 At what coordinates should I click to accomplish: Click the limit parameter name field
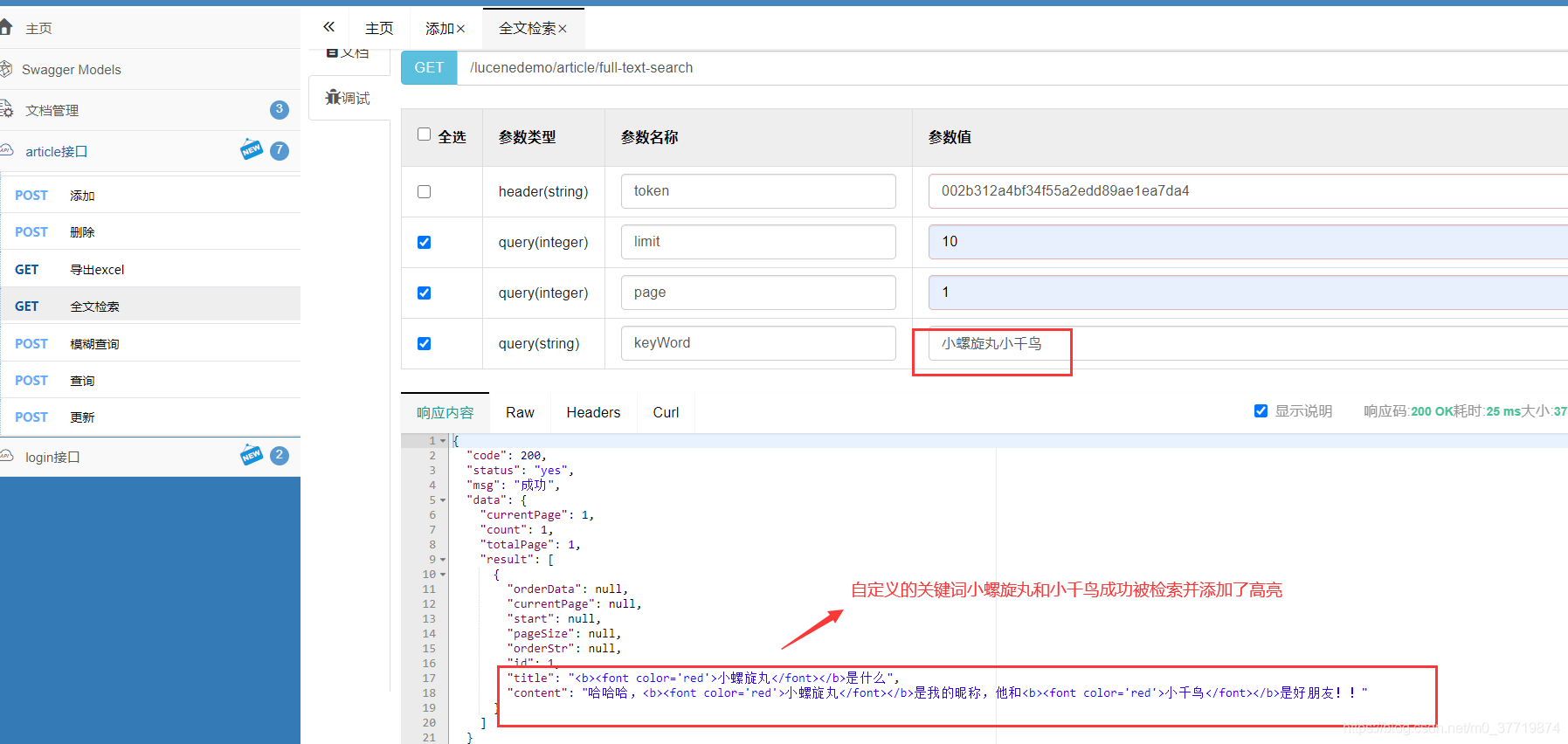coord(758,242)
